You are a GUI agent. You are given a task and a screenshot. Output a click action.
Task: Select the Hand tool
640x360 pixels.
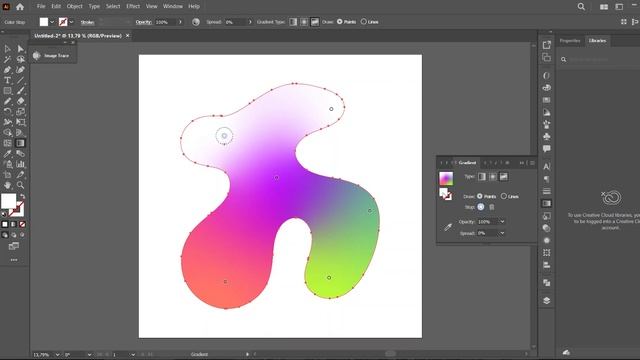[x=7, y=185]
